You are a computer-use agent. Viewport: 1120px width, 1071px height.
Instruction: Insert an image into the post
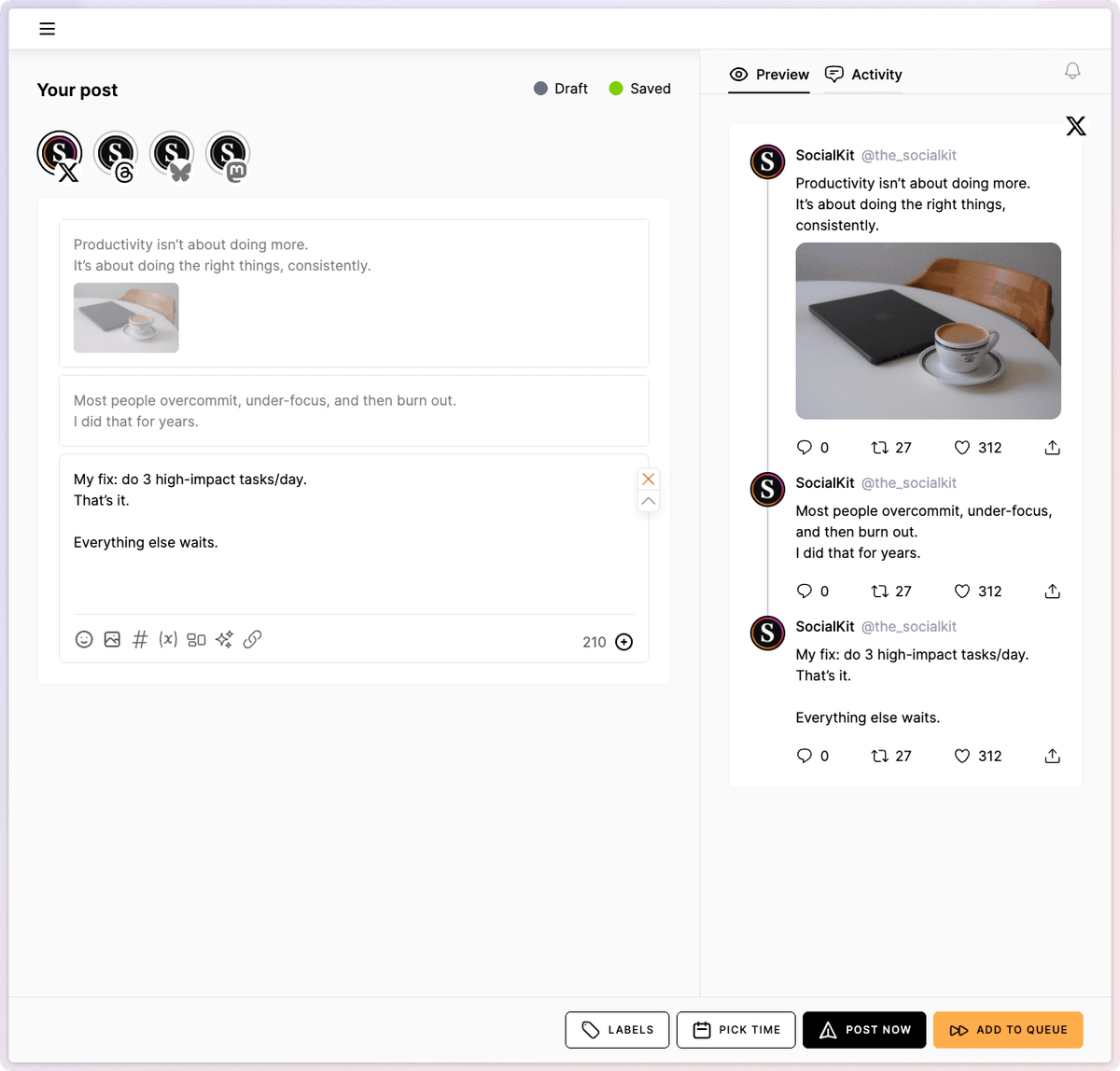point(112,640)
